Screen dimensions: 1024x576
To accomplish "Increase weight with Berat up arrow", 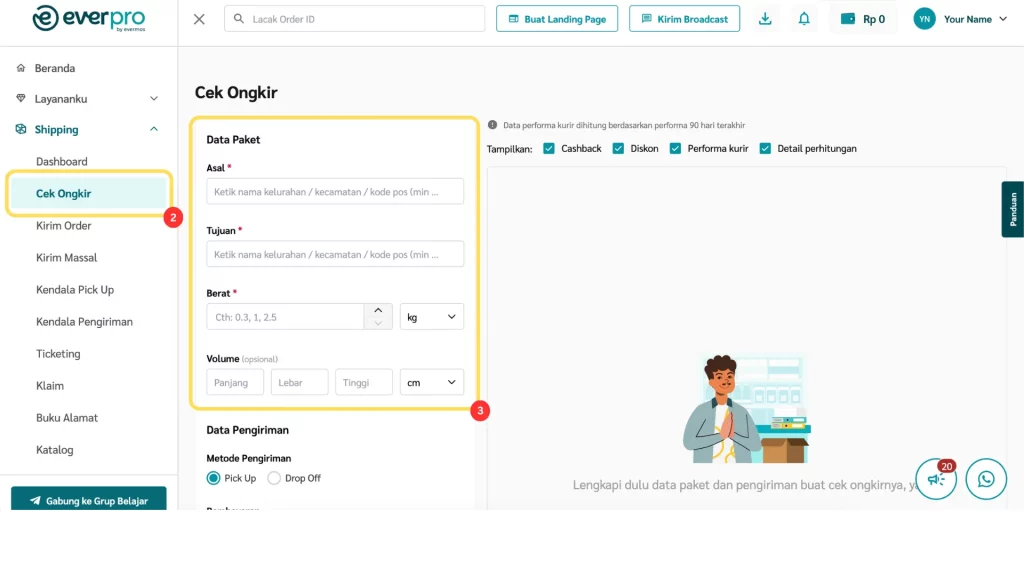I will click(x=378, y=311).
